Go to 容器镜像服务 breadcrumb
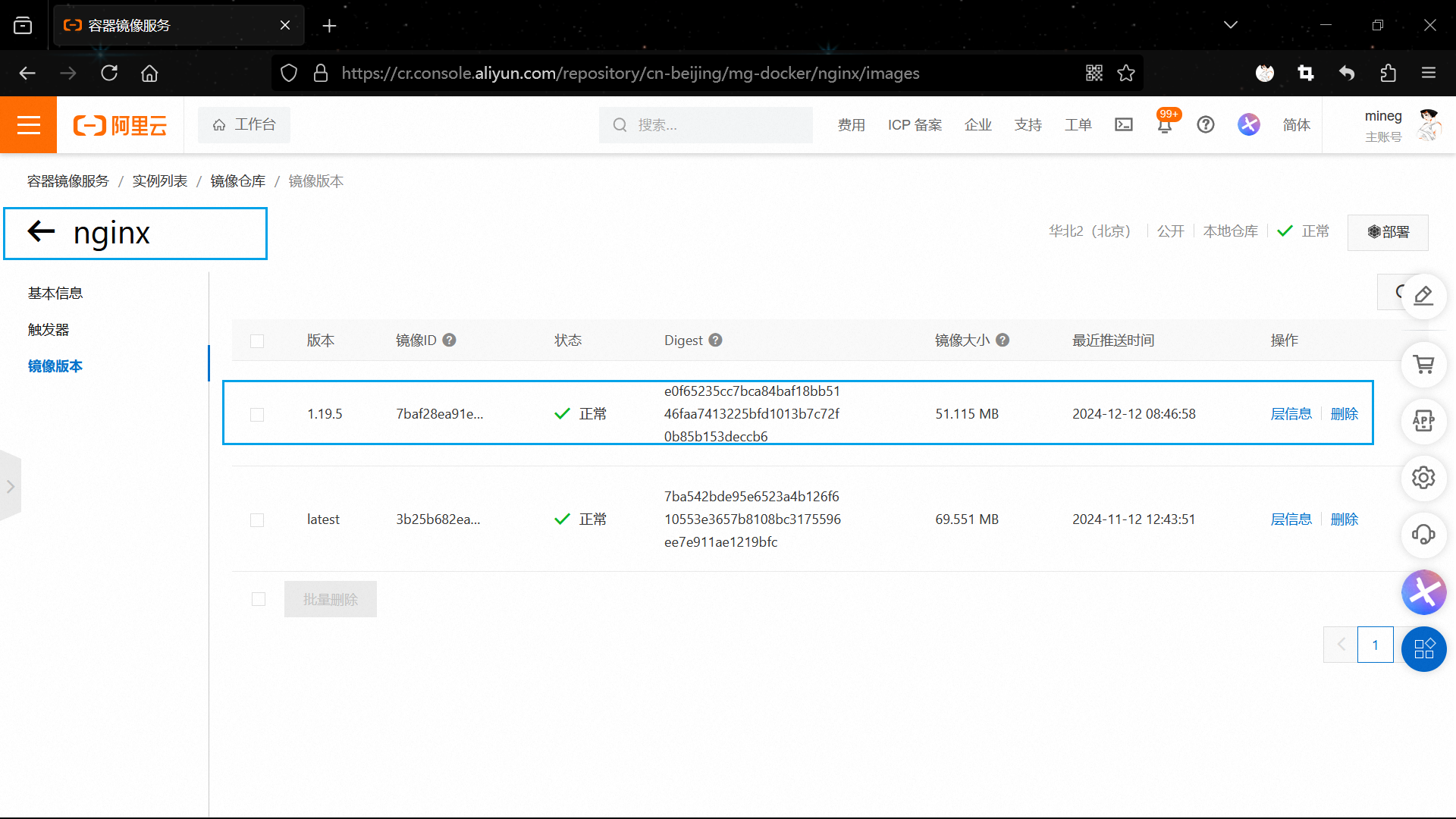Viewport: 1456px width, 819px height. (x=68, y=181)
